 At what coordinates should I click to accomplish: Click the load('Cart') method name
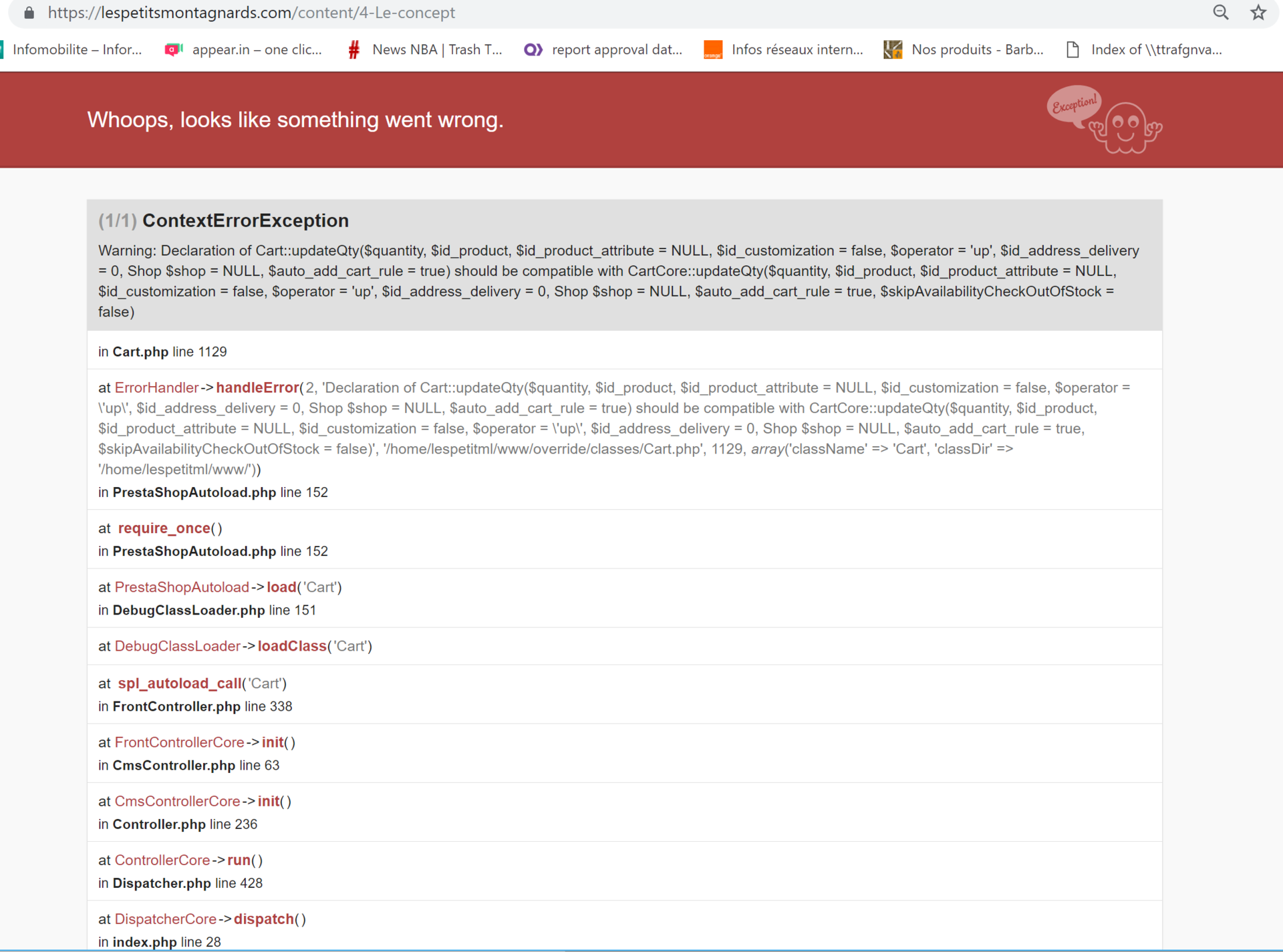(281, 587)
